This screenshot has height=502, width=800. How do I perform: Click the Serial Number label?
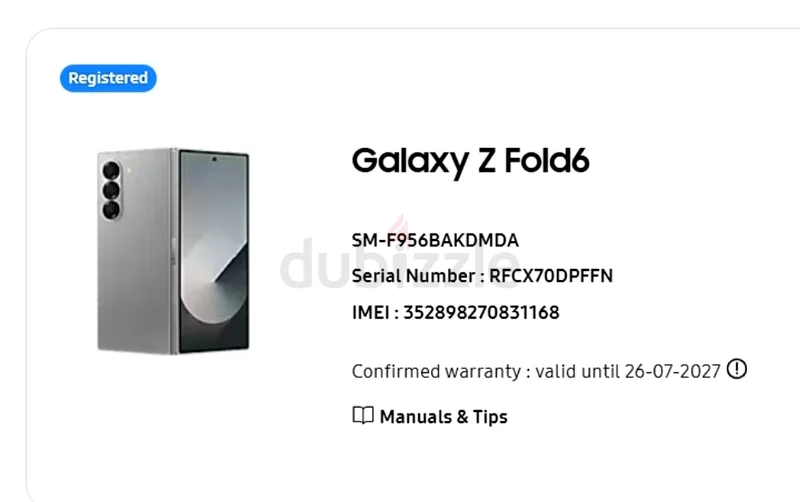tap(413, 276)
